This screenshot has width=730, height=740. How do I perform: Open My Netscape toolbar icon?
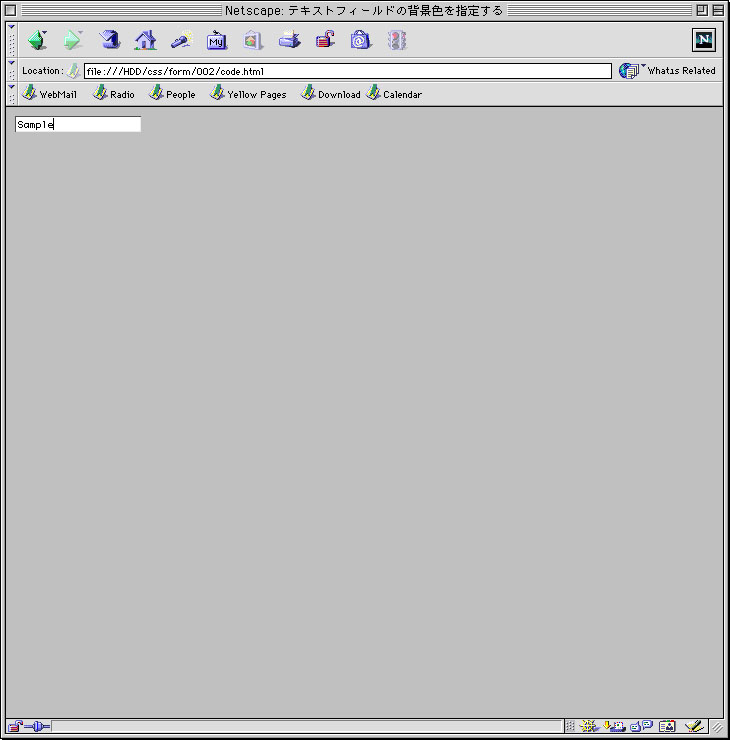[217, 40]
